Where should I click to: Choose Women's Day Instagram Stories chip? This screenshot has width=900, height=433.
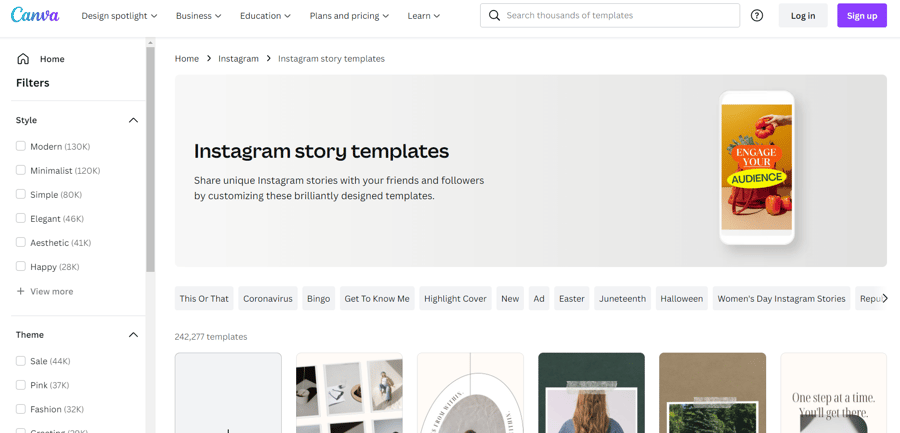coord(782,299)
